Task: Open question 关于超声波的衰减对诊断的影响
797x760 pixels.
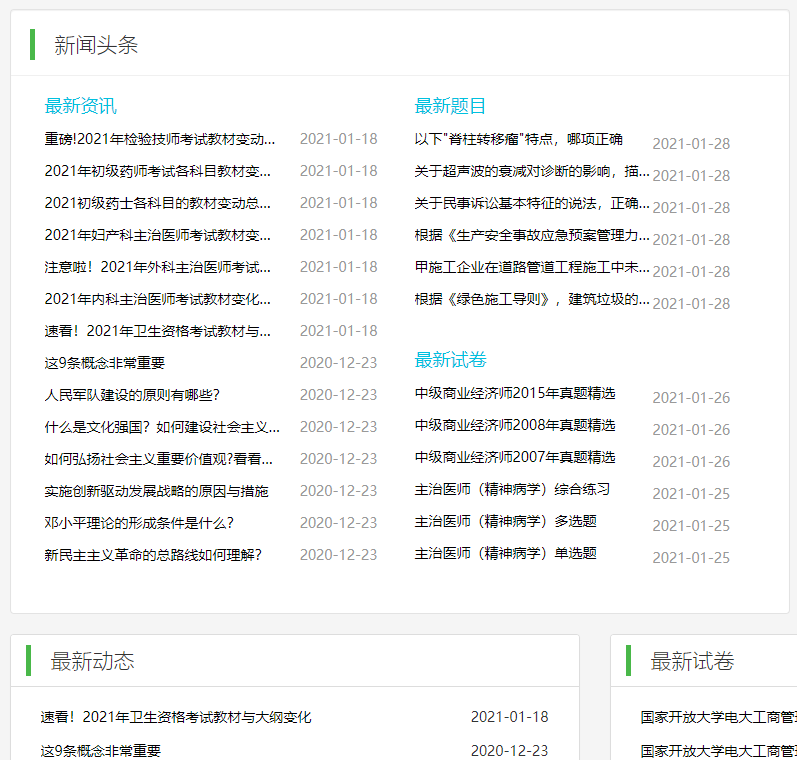Action: tap(532, 171)
